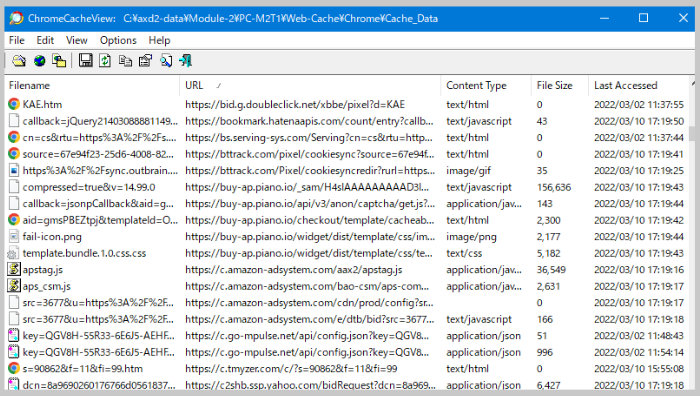The height and width of the screenshot is (396, 700).
Task: Sort by the Last Accessed column header
Action: point(638,85)
